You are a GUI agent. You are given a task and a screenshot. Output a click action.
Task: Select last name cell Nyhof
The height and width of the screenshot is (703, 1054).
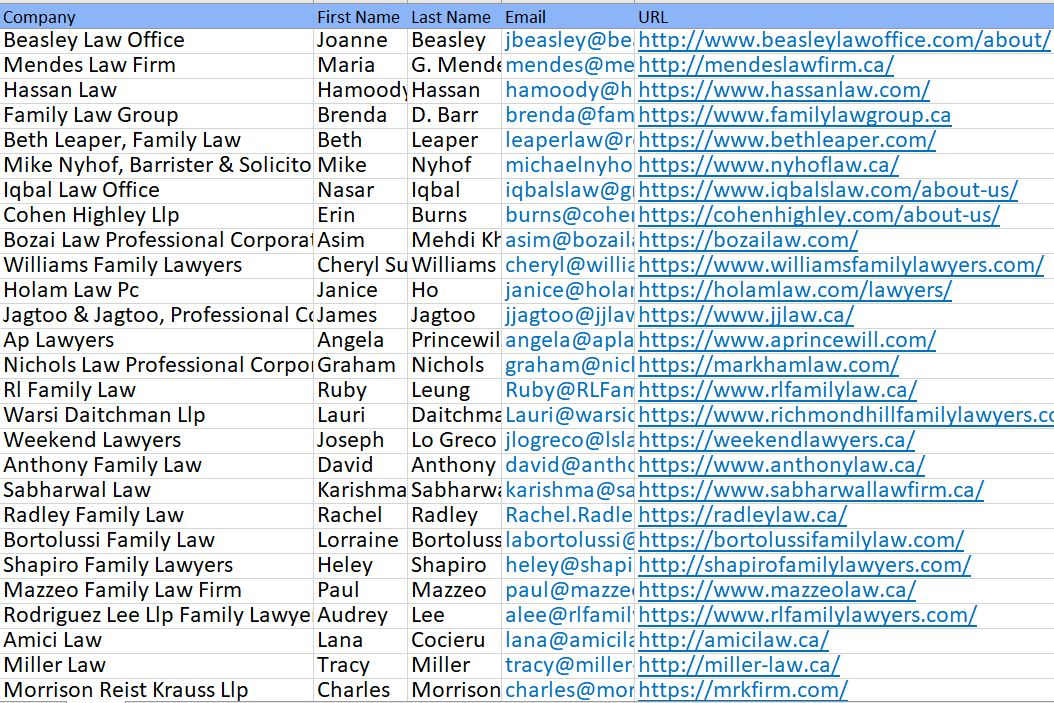(454, 165)
